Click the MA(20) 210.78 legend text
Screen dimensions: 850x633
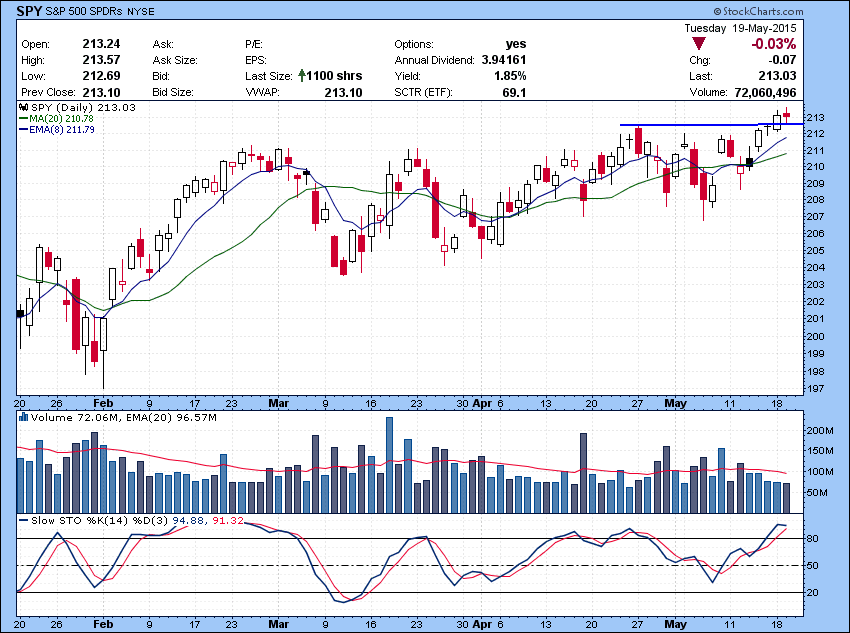pyautogui.click(x=61, y=119)
